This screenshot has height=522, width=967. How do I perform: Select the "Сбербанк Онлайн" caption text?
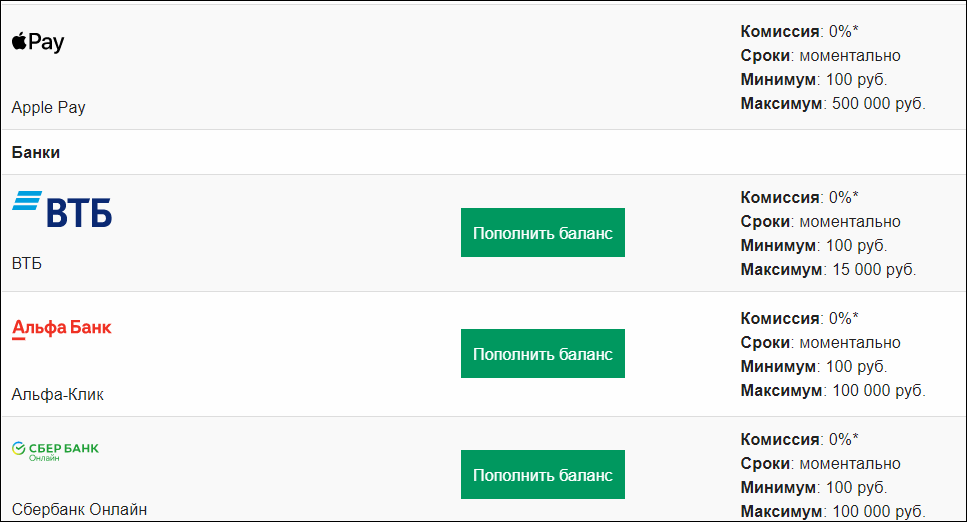pos(79,510)
